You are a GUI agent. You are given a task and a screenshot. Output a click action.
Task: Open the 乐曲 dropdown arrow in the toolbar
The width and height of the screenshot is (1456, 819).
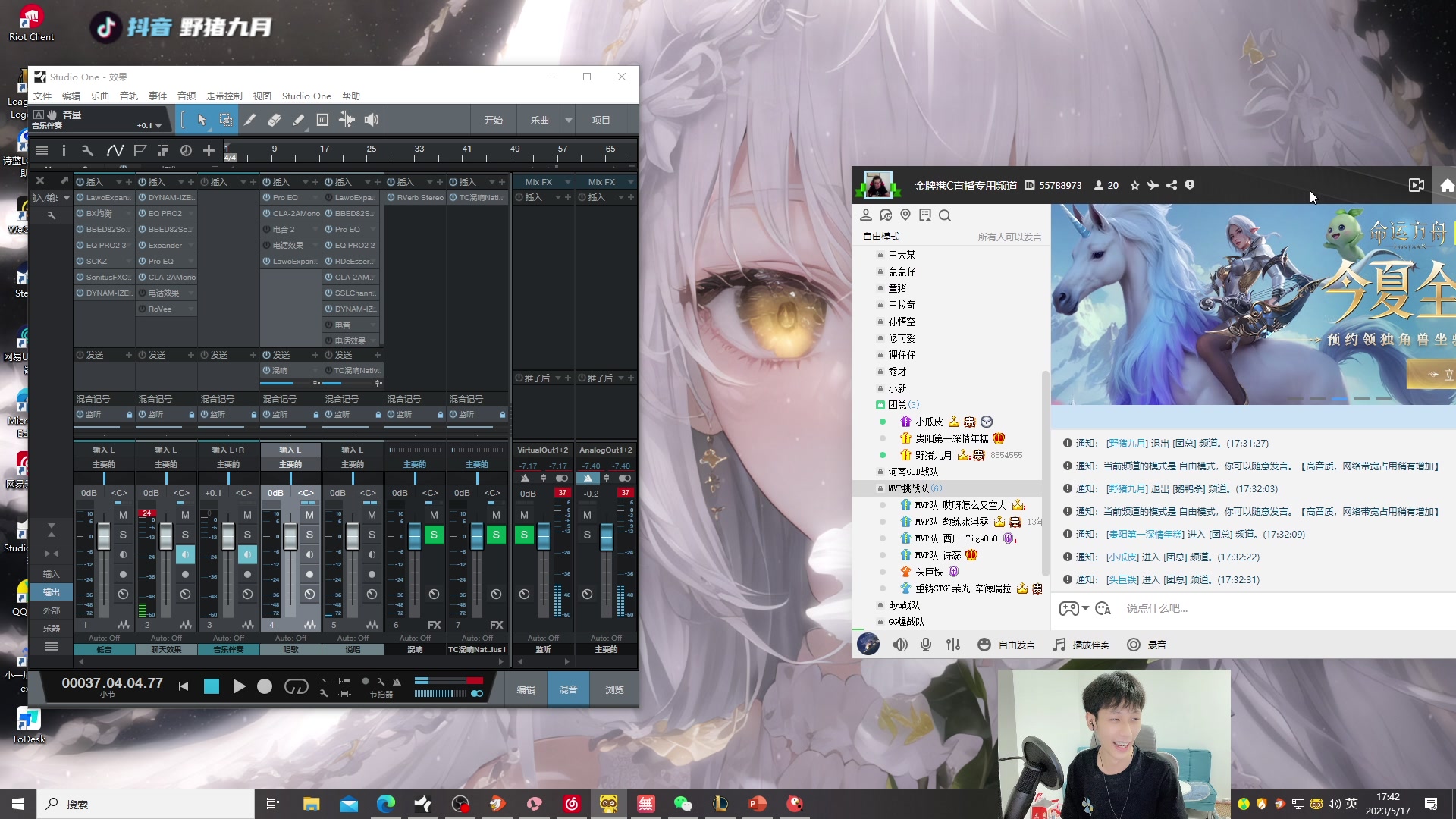pos(569,119)
